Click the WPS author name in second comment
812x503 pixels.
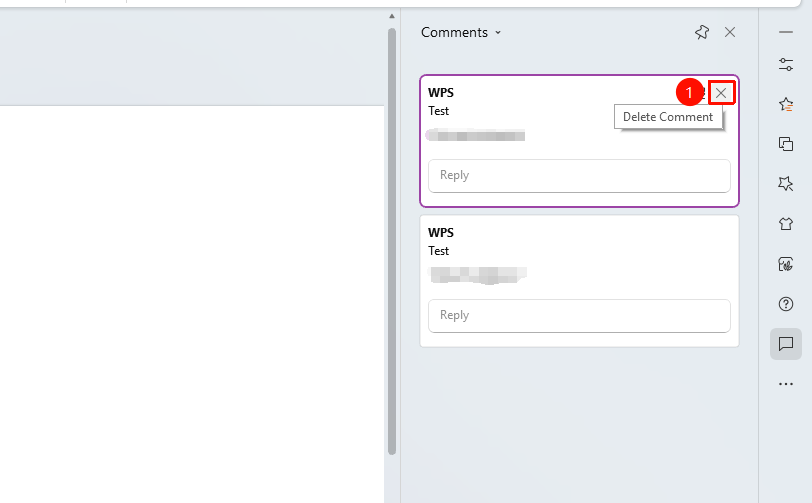[441, 233]
